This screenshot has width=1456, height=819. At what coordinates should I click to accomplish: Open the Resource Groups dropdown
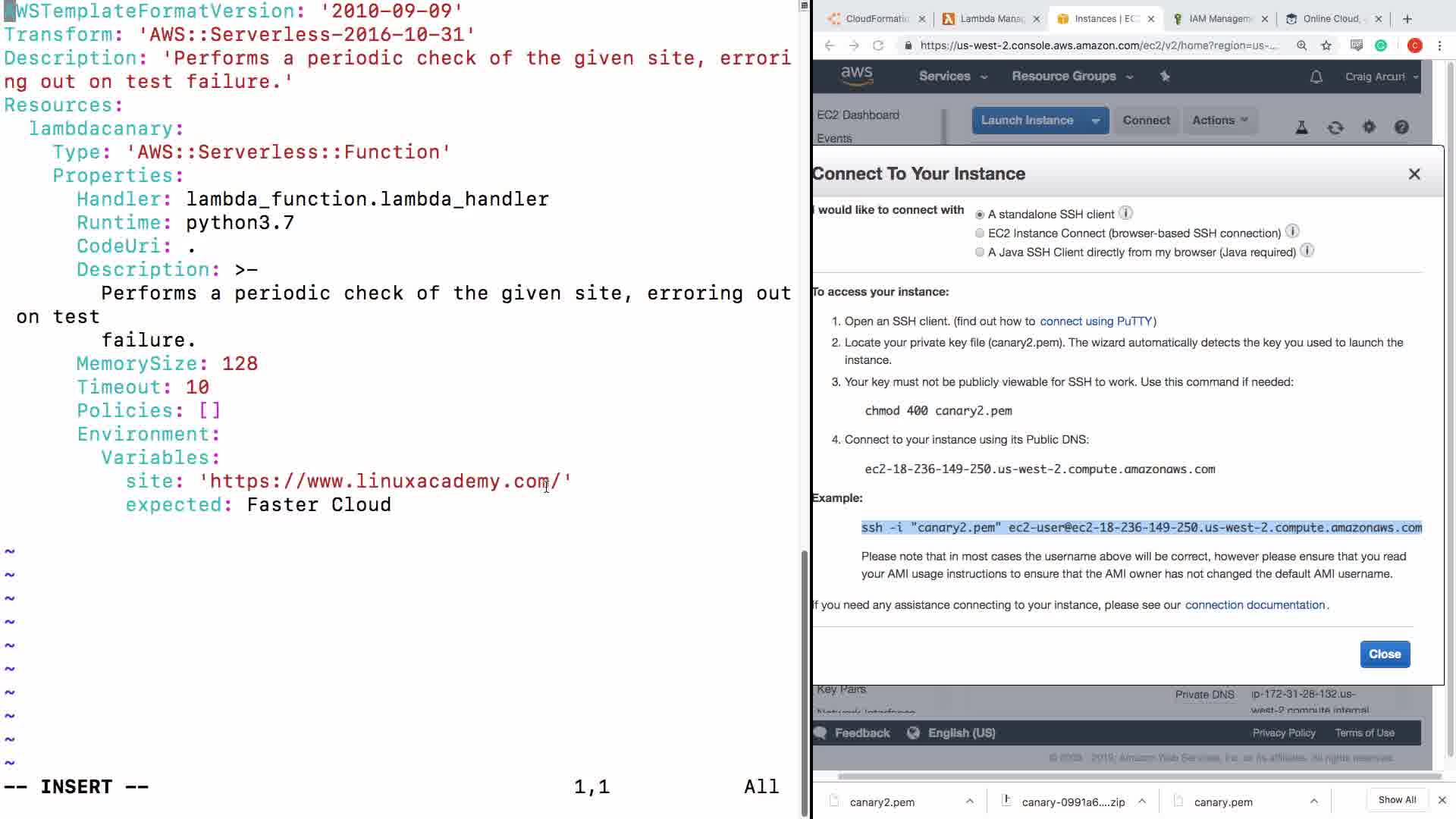click(1072, 77)
